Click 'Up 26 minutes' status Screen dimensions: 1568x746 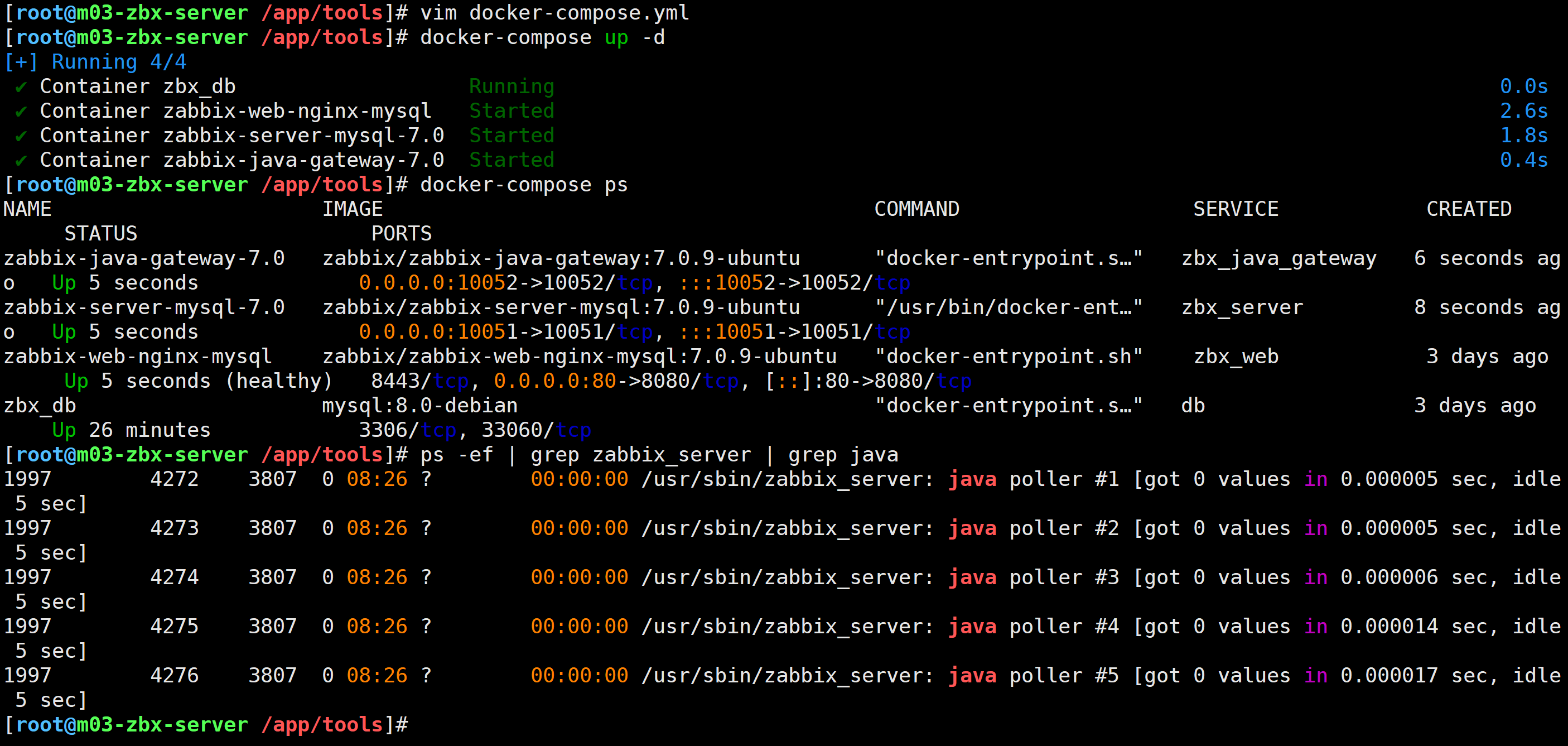[132, 430]
